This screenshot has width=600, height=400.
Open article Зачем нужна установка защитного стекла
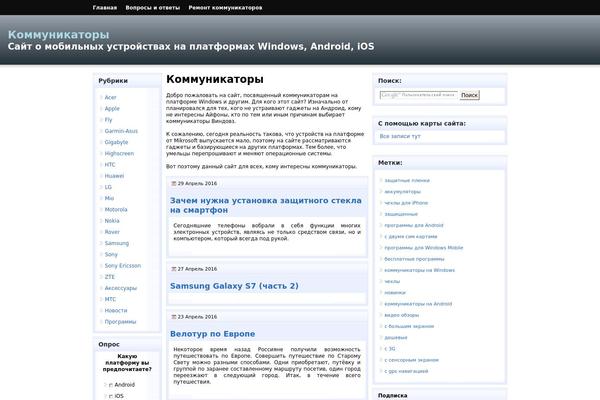tap(266, 205)
